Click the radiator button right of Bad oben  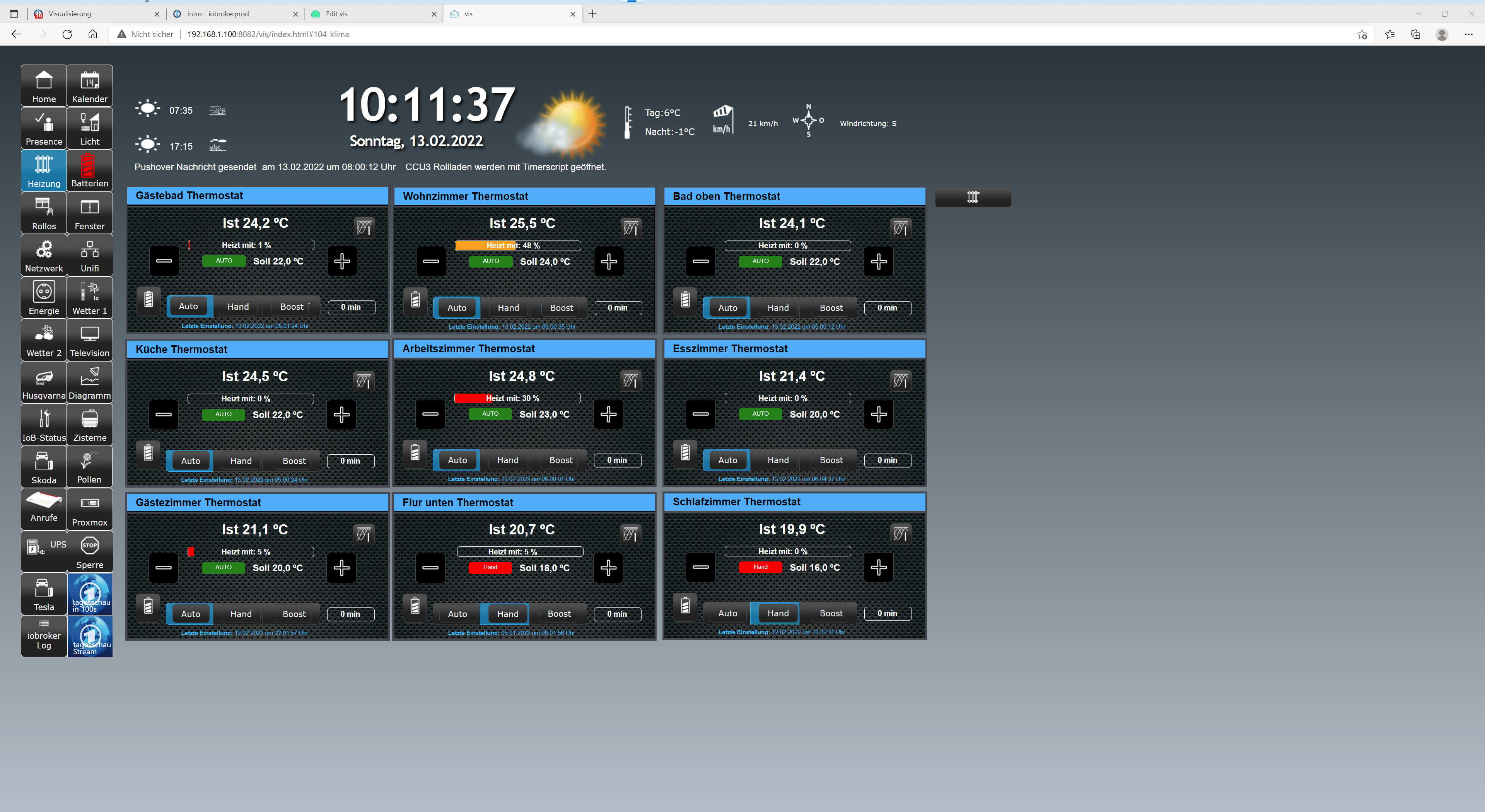[973, 197]
